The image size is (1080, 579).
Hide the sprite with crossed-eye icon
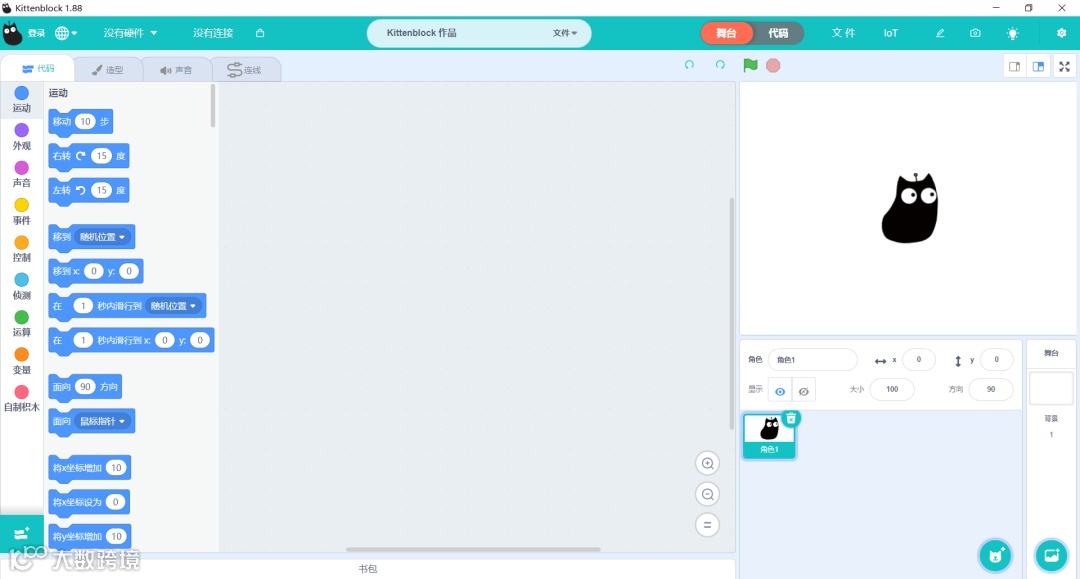pos(804,391)
